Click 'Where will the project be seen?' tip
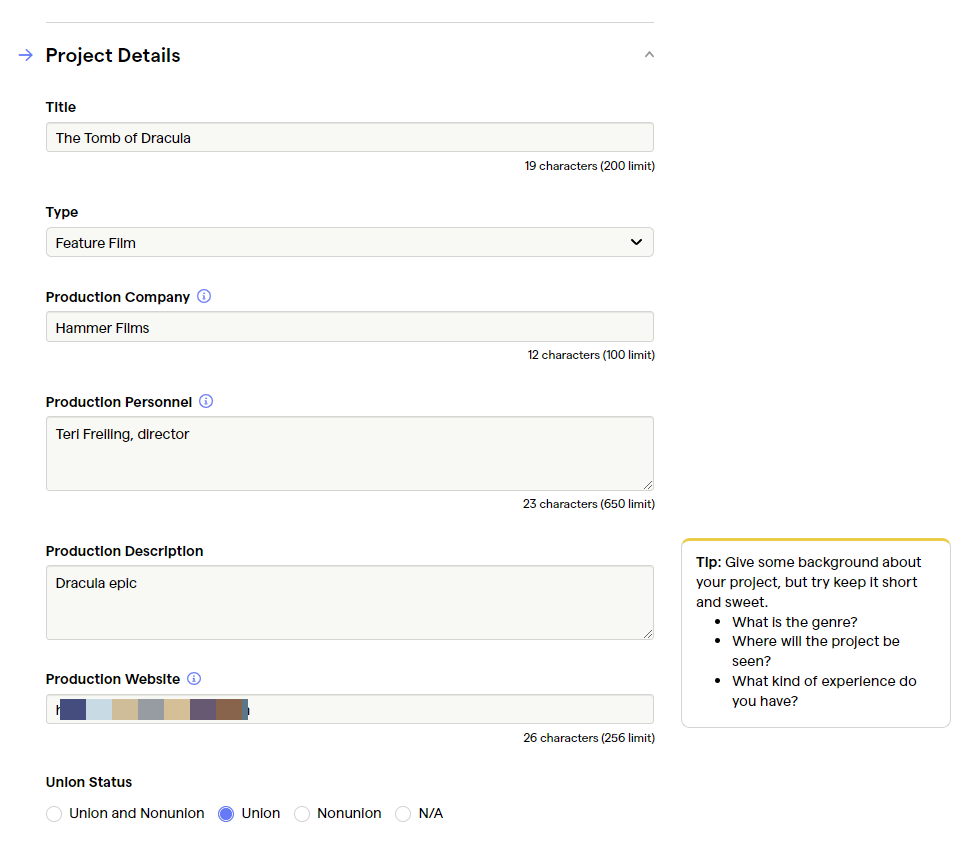The width and height of the screenshot is (965, 853). pyautogui.click(x=815, y=651)
